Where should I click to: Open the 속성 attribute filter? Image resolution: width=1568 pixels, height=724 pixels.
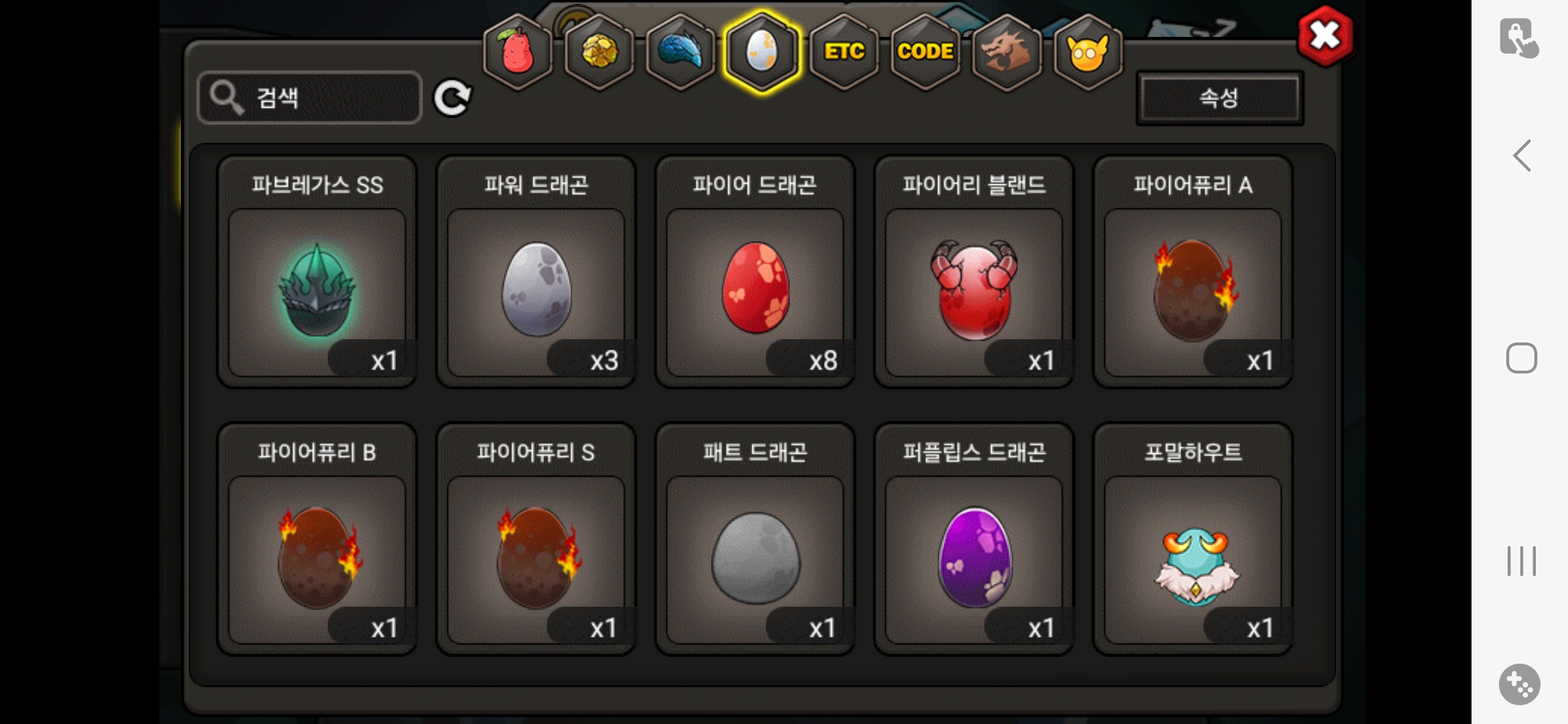(x=1220, y=98)
